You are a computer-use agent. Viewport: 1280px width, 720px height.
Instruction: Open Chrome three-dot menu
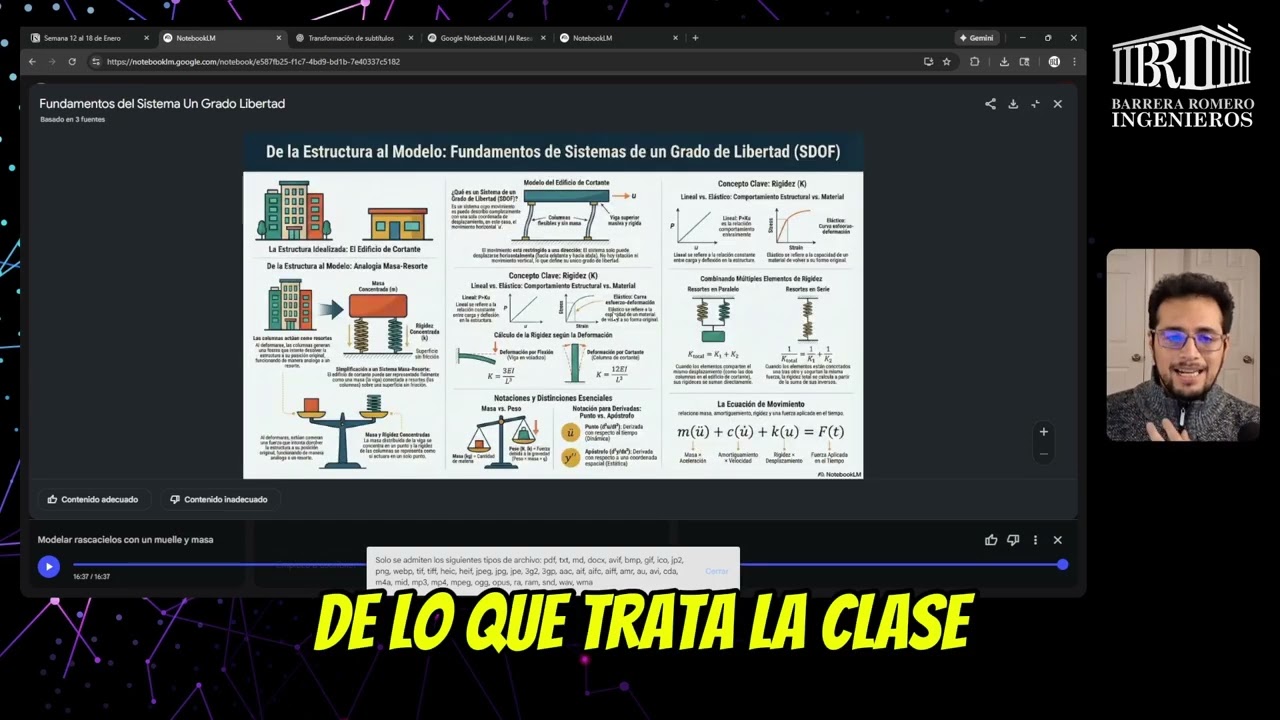1074,62
